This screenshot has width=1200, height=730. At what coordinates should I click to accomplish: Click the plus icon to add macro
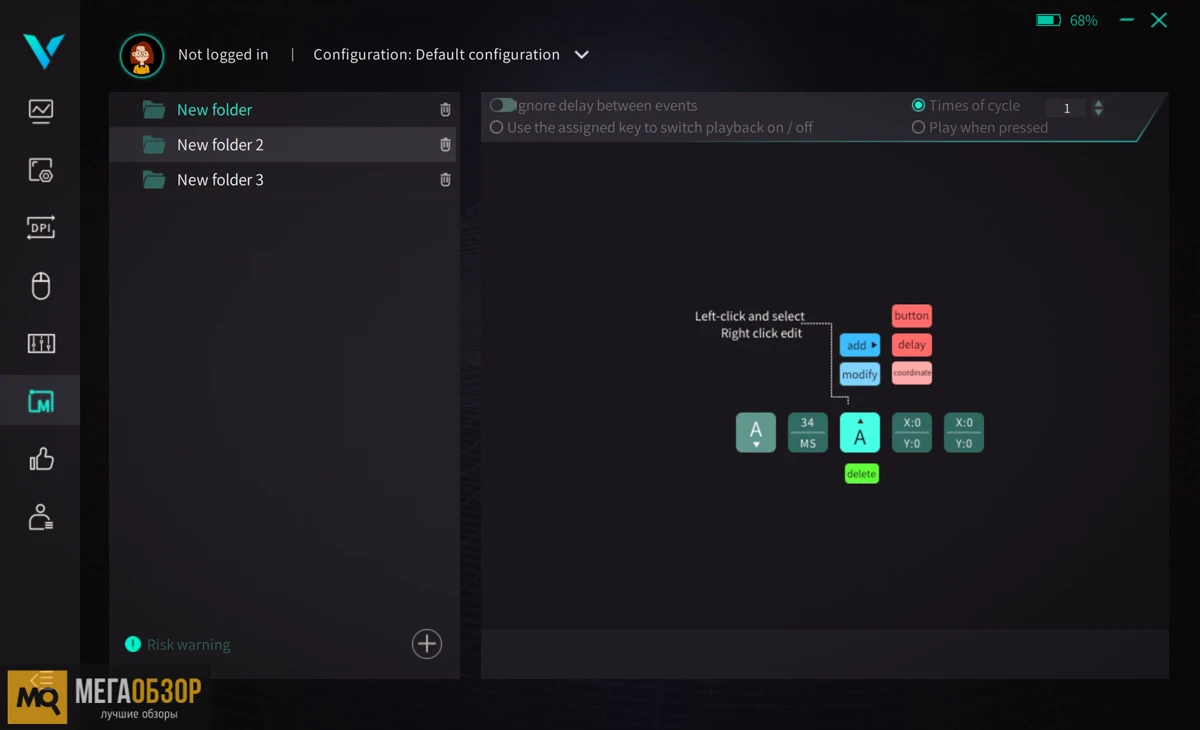(427, 644)
